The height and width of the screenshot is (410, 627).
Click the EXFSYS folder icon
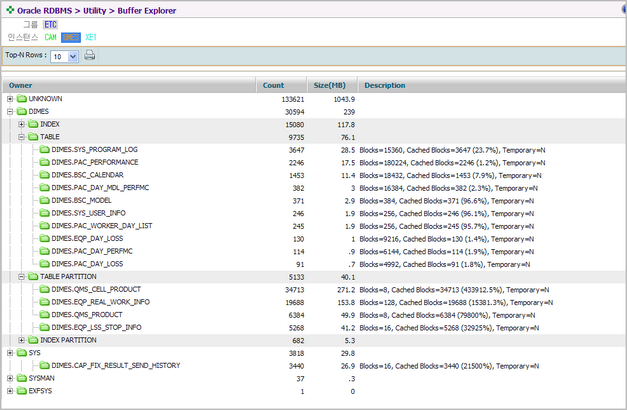pos(22,391)
